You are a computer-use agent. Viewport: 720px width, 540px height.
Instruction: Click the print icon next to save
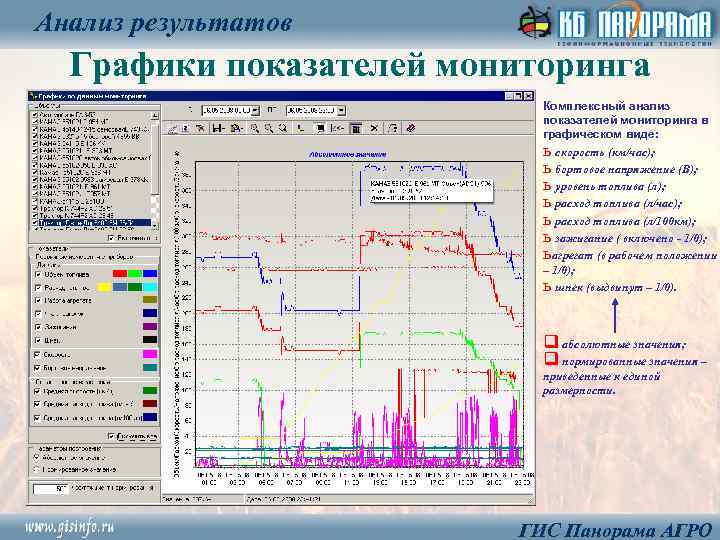(236, 129)
